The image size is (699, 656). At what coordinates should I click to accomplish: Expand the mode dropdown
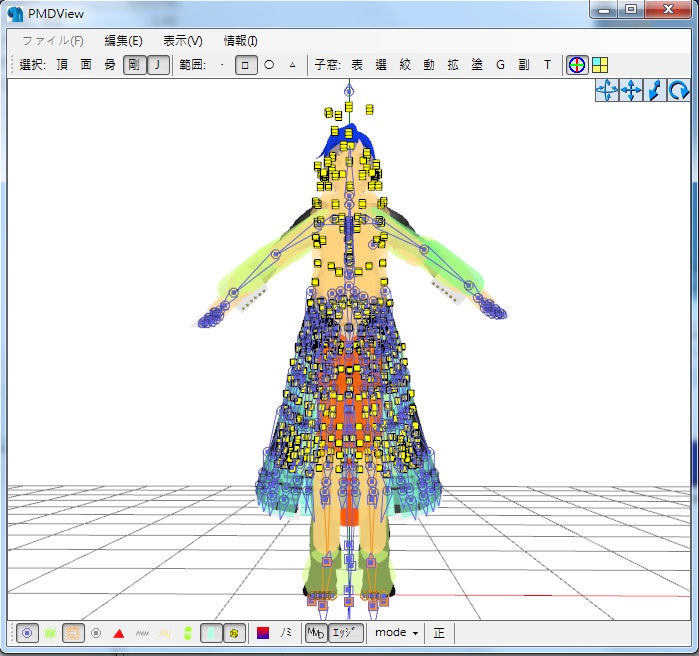tap(396, 633)
